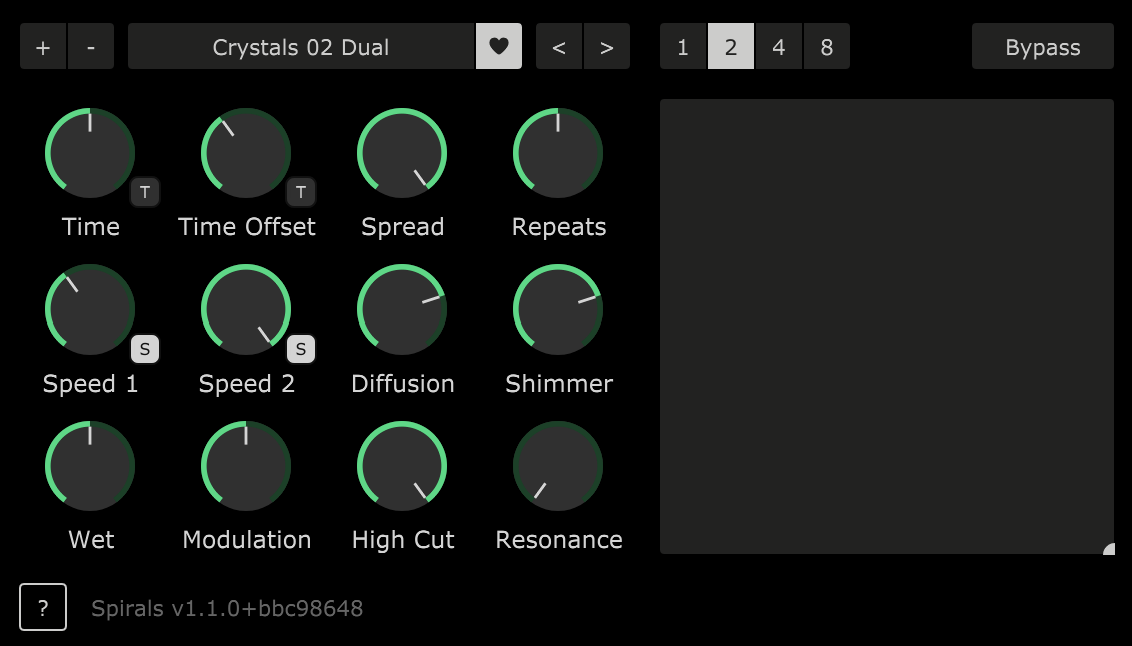Click the heart favorite icon

(498, 47)
